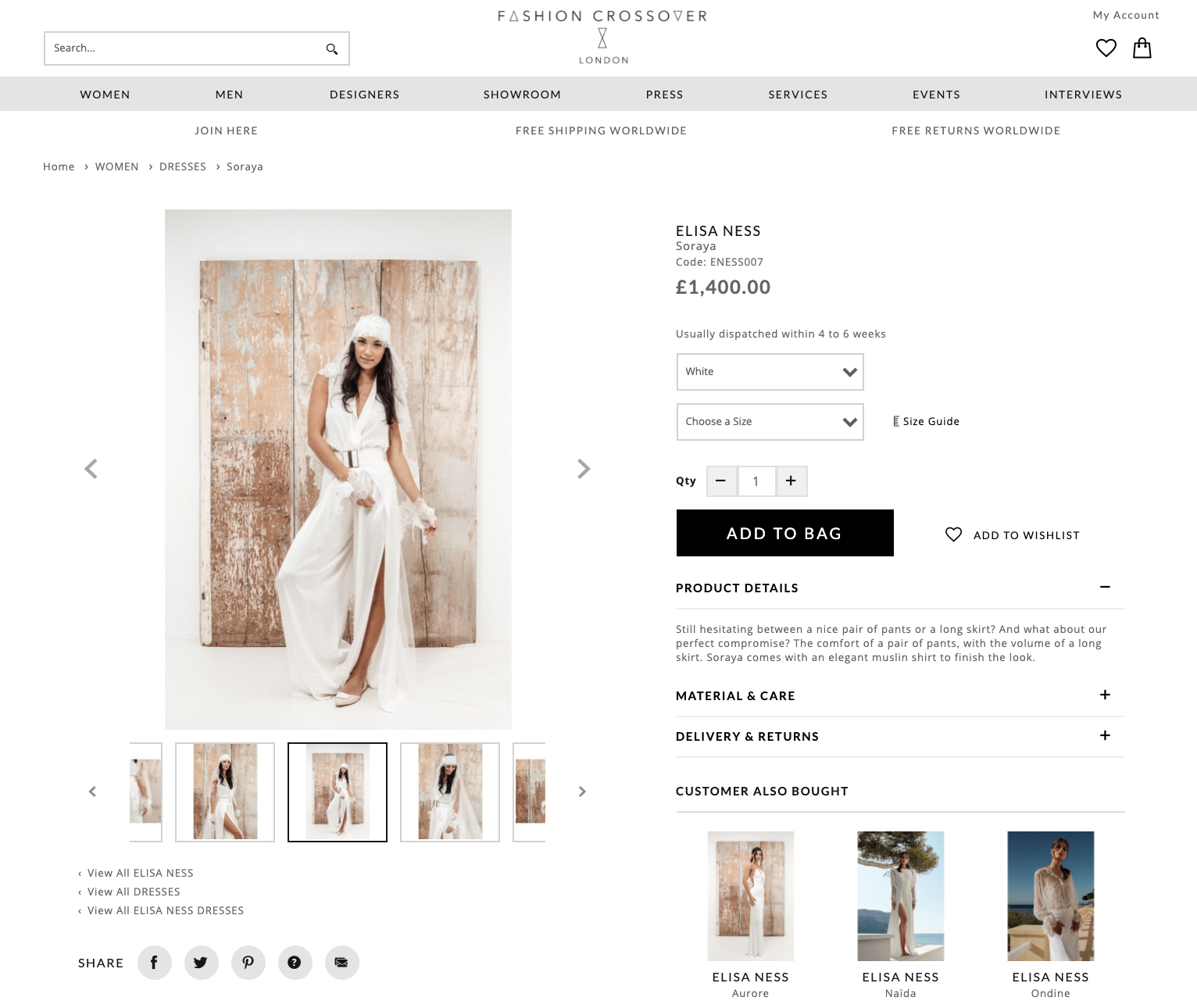The width and height of the screenshot is (1197, 1008).
Task: Click the ELISA NESS brand title
Action: 718,231
